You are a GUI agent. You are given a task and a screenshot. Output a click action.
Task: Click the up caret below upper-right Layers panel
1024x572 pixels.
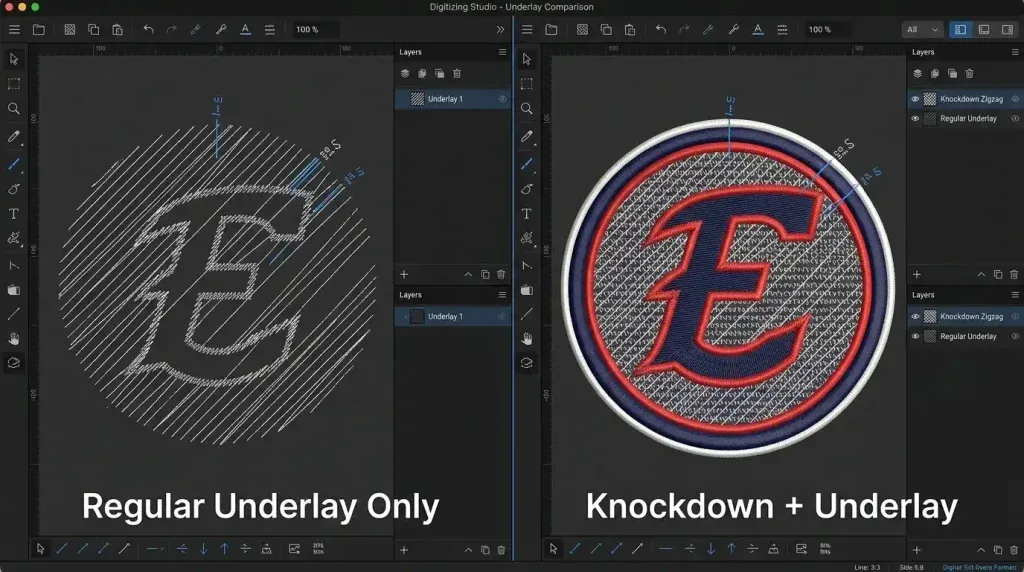(981, 275)
